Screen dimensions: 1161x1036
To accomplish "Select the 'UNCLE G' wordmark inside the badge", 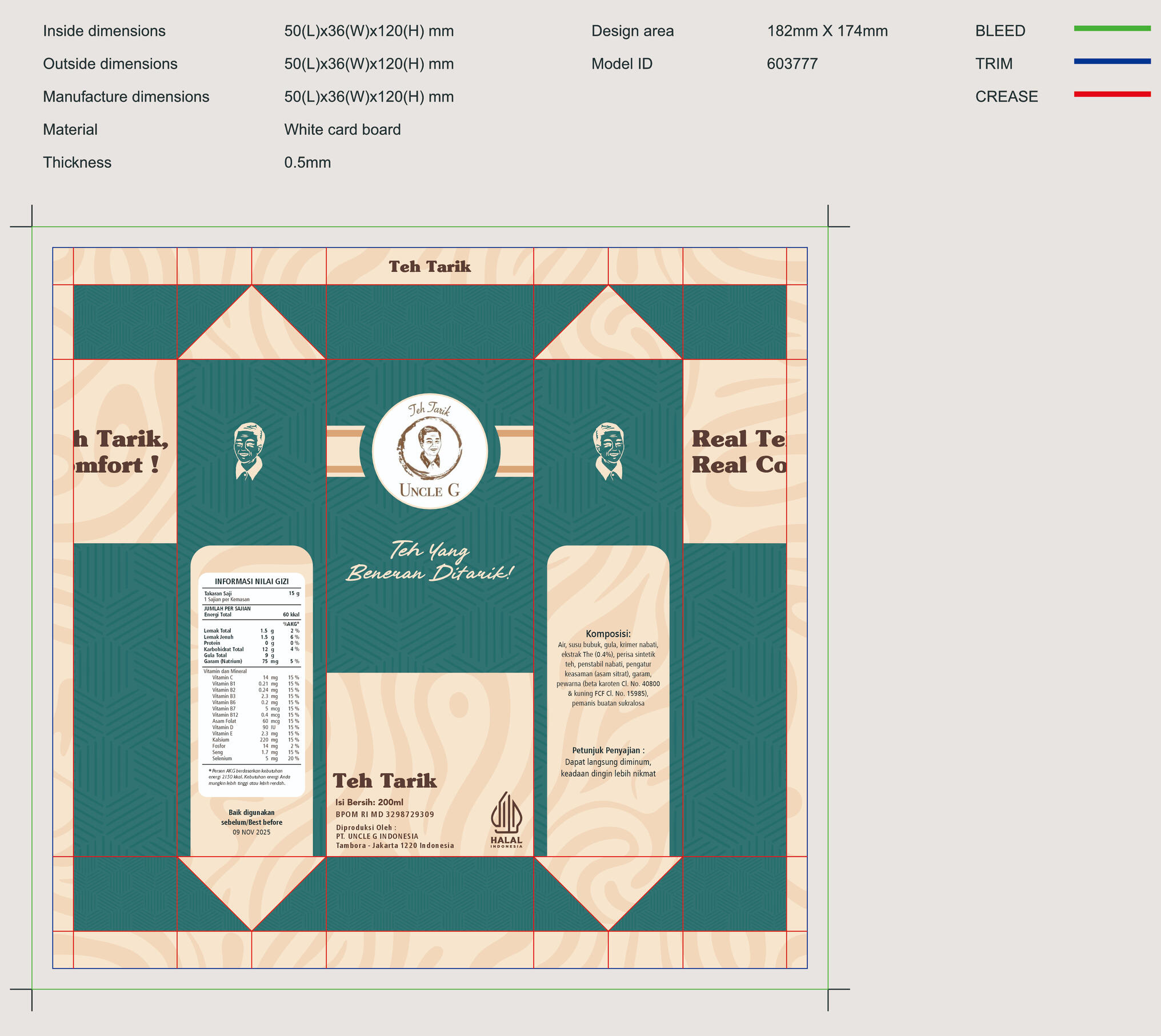I will 430,491.
